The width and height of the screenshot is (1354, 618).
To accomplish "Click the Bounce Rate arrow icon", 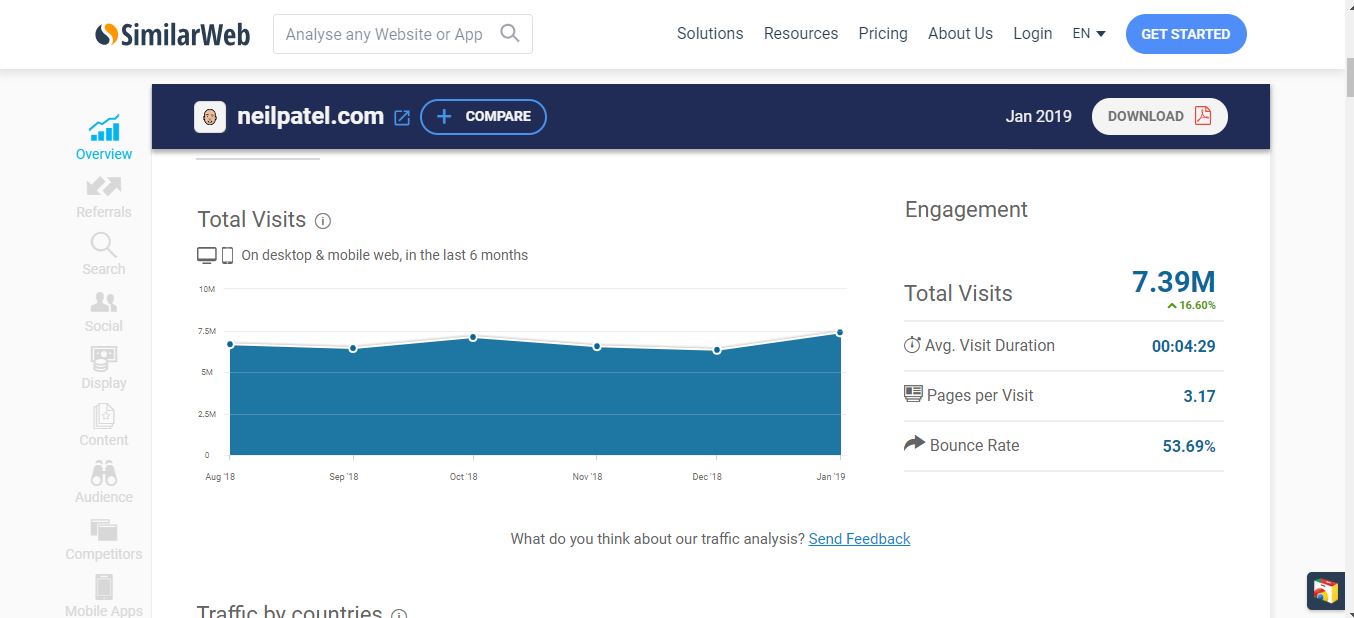I will coord(914,443).
